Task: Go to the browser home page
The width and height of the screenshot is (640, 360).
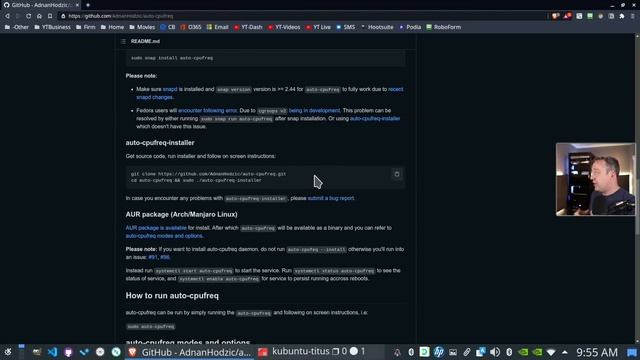Action: [39, 16]
